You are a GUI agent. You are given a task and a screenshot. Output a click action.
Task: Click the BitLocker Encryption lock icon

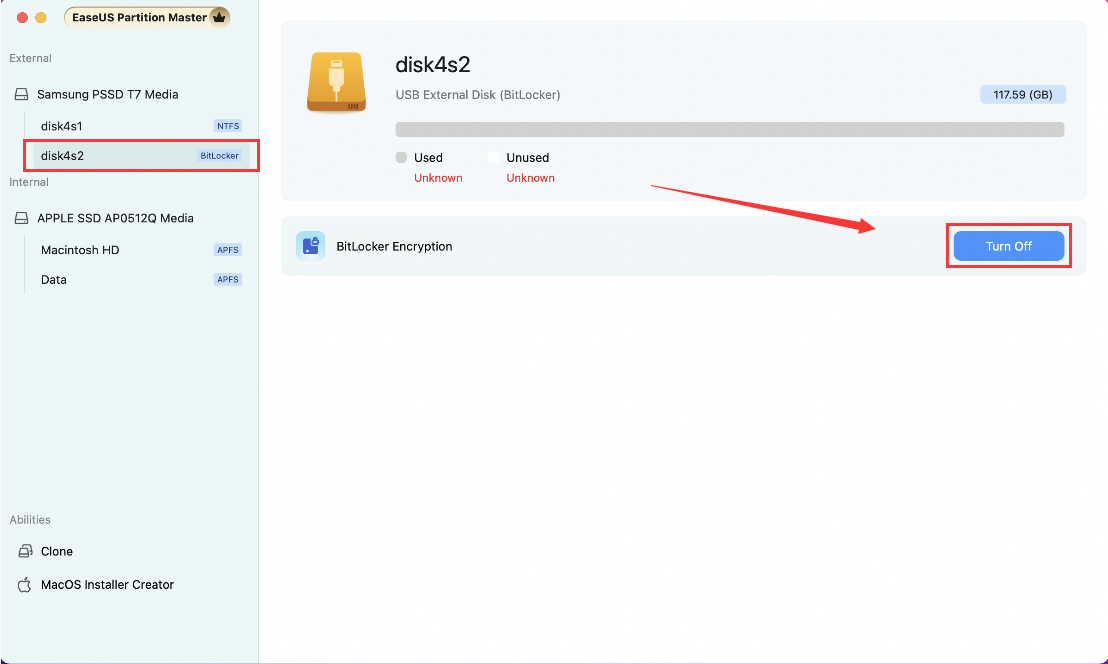point(311,246)
